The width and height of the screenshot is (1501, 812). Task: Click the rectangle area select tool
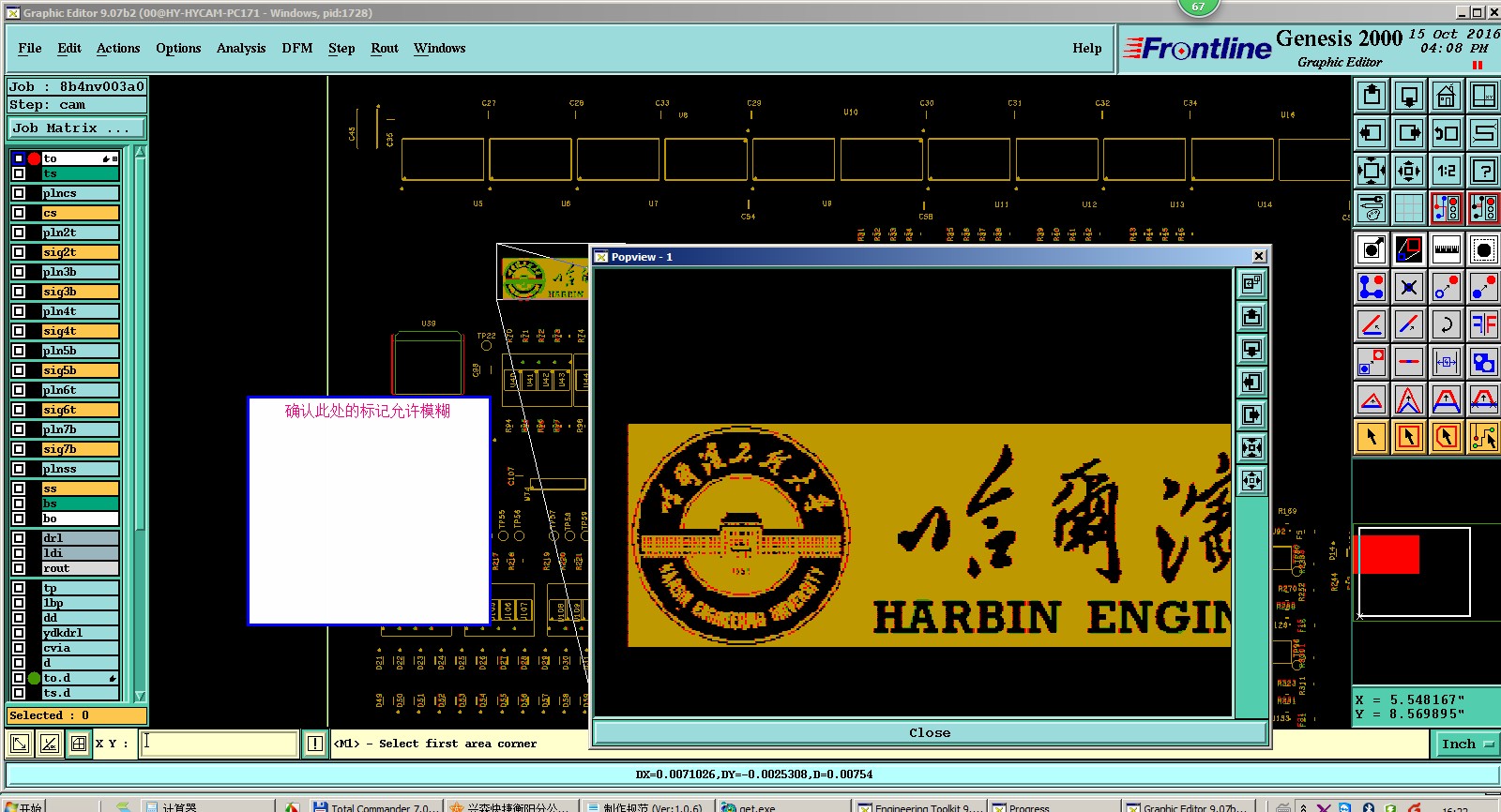(x=1409, y=437)
